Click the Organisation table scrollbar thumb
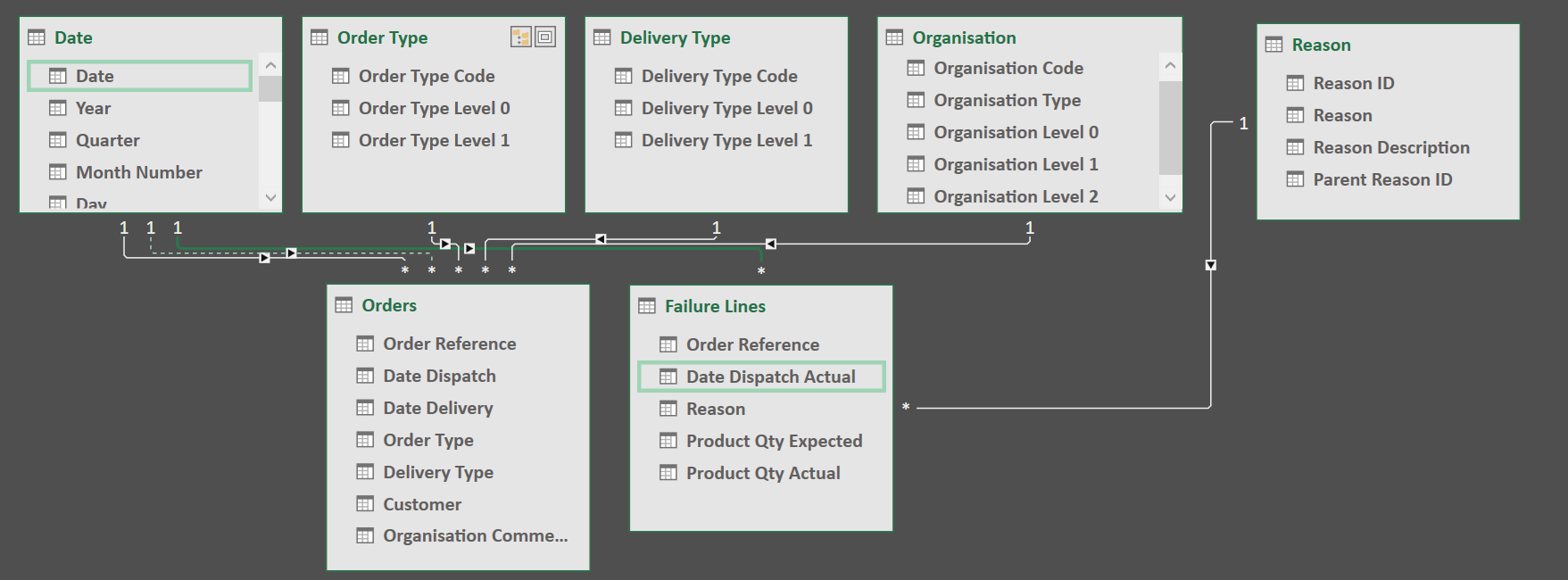The image size is (1568, 580). click(1170, 127)
